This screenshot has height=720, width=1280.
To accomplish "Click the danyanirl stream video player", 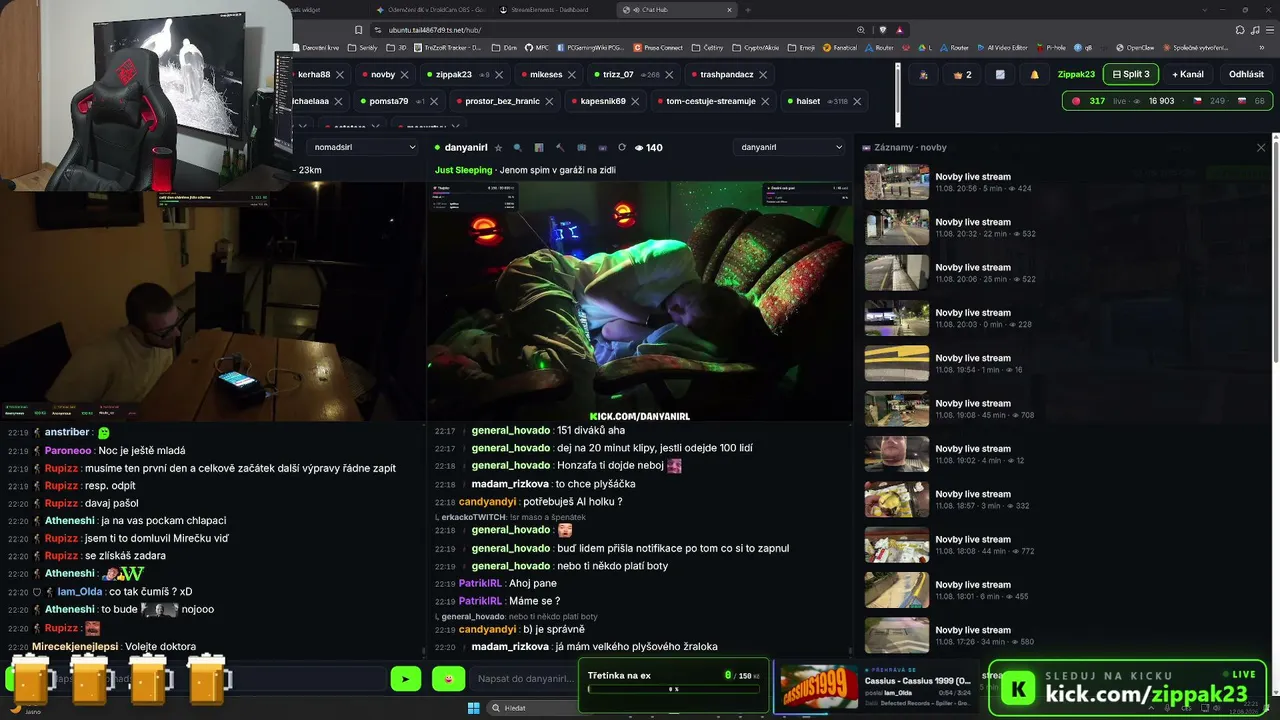I will 640,301.
